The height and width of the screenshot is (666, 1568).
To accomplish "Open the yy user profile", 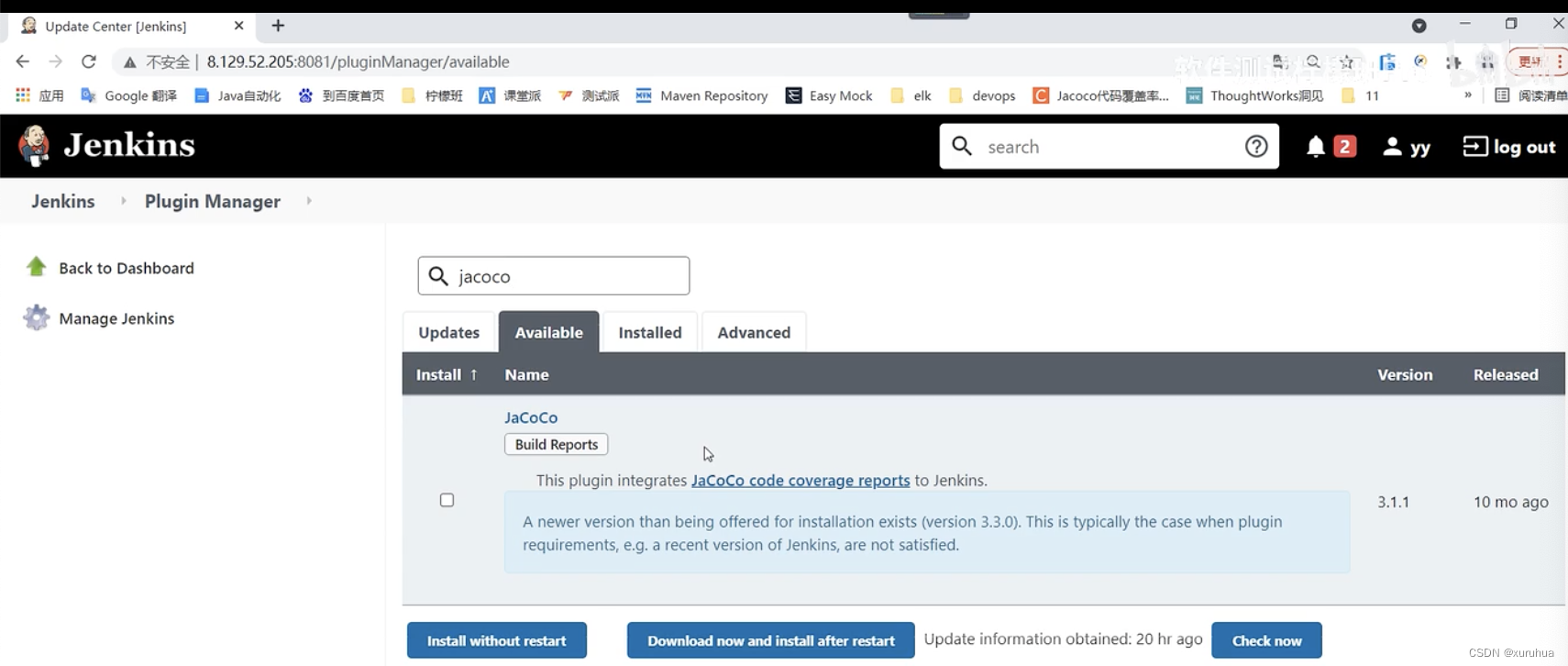I will pyautogui.click(x=1407, y=147).
